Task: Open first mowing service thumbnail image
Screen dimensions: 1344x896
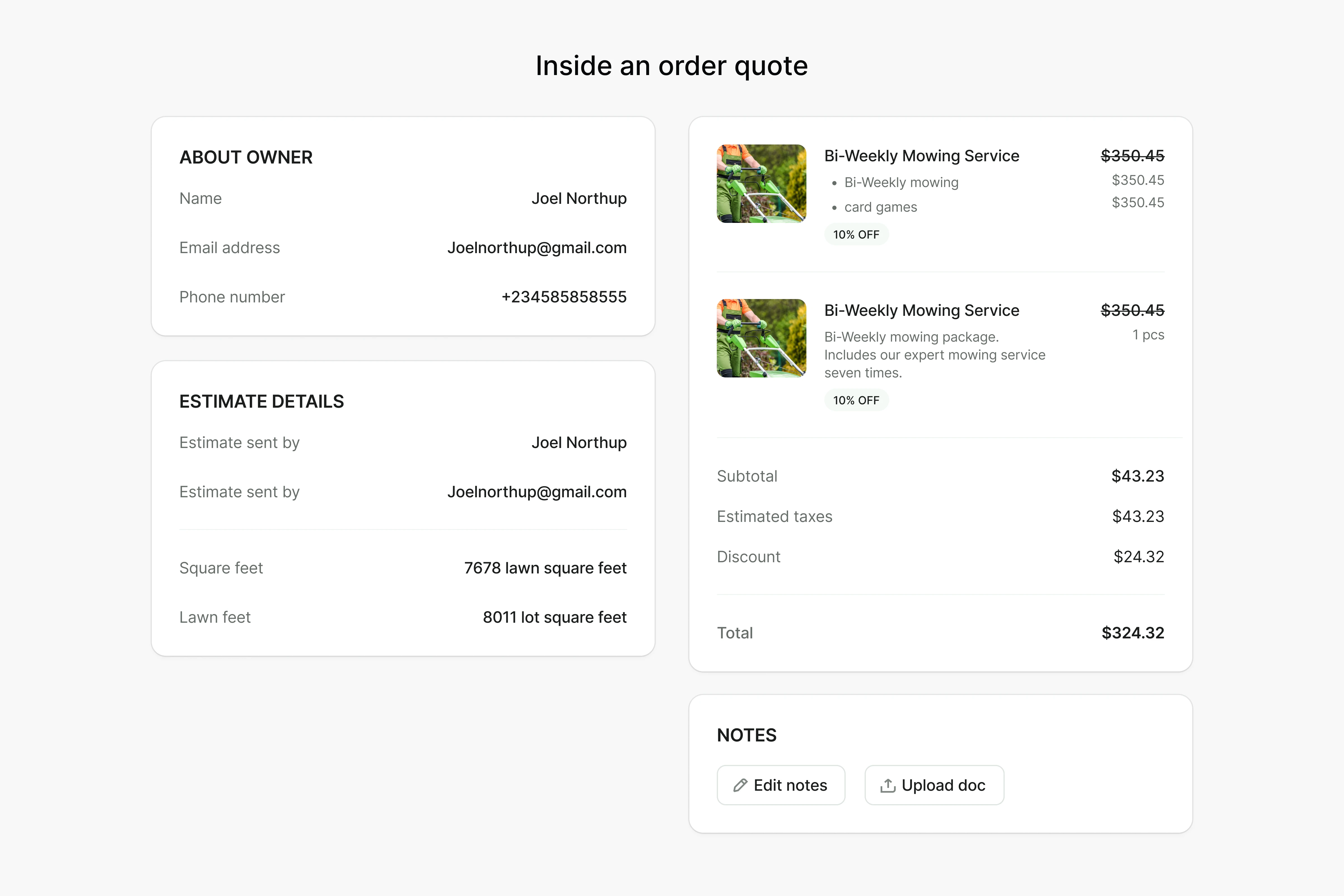Action: [x=761, y=183]
